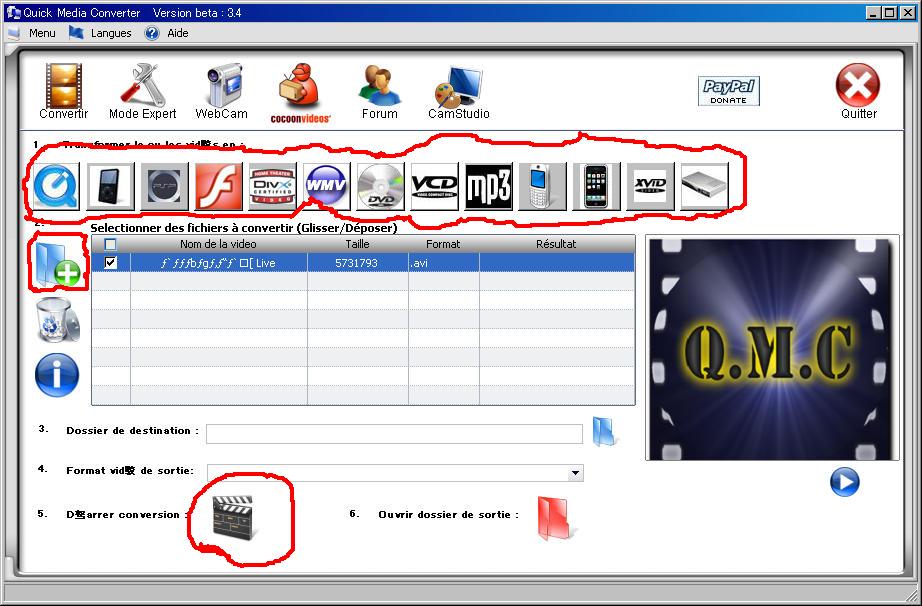
Task: Select XviD output format icon
Action: point(650,186)
